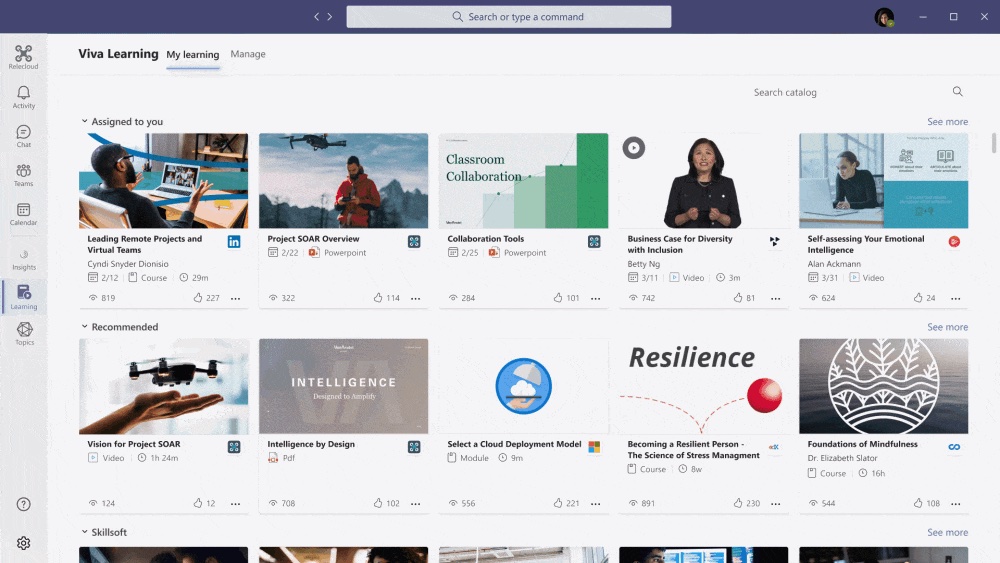The height and width of the screenshot is (563, 1000).
Task: Like Foundations of Mindfulness card
Action: pyautogui.click(x=918, y=503)
